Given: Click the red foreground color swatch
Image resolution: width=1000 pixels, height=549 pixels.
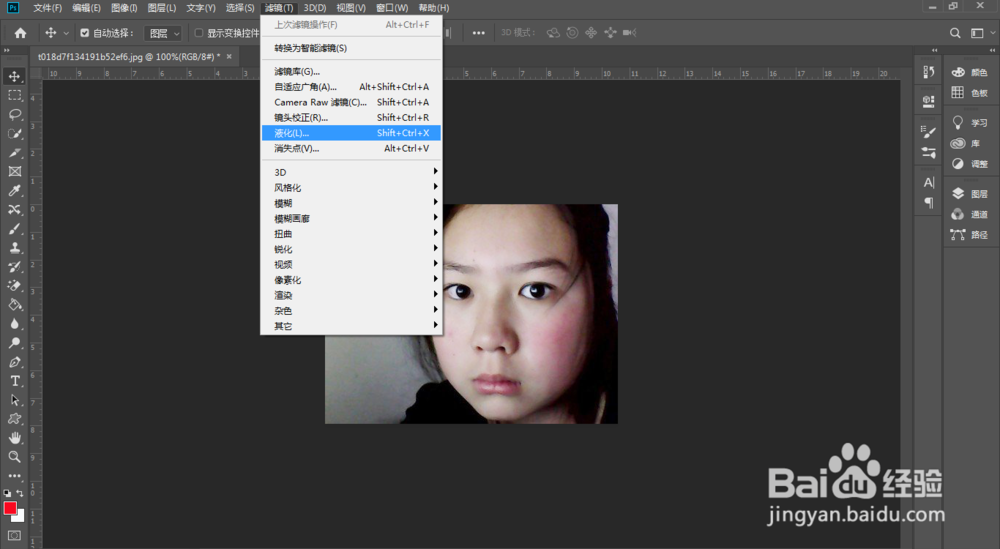Looking at the screenshot, I should (10, 508).
